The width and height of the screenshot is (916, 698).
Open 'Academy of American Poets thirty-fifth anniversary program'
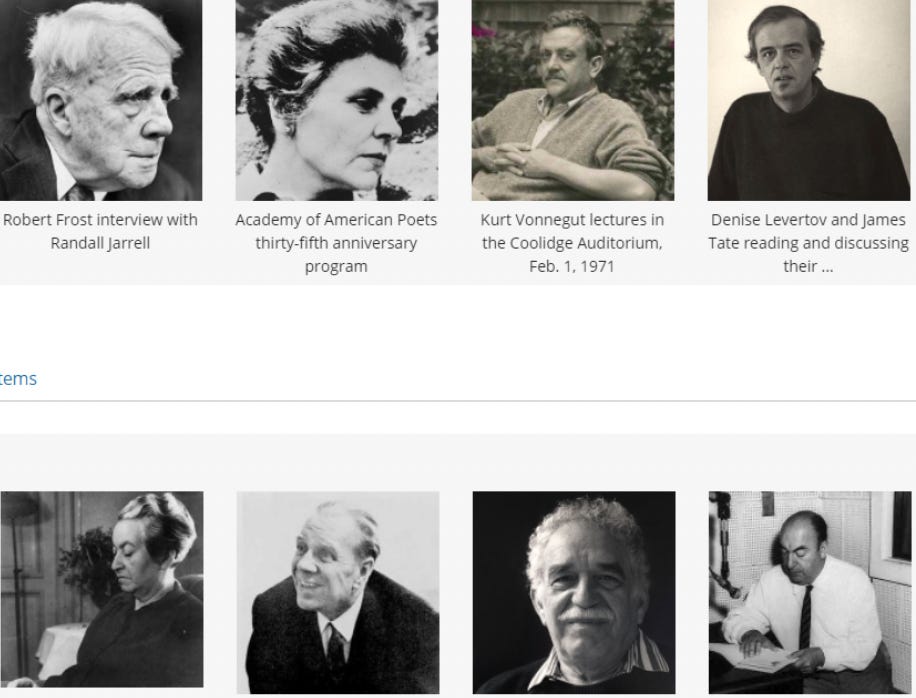(x=336, y=243)
